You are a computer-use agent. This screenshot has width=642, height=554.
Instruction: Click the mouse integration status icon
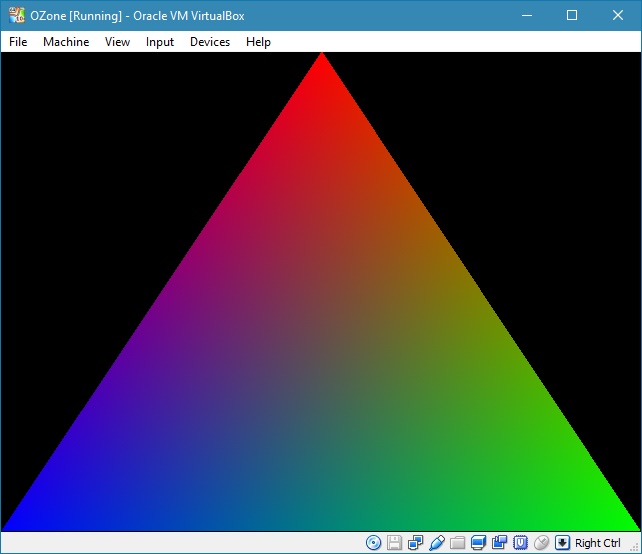click(x=541, y=543)
